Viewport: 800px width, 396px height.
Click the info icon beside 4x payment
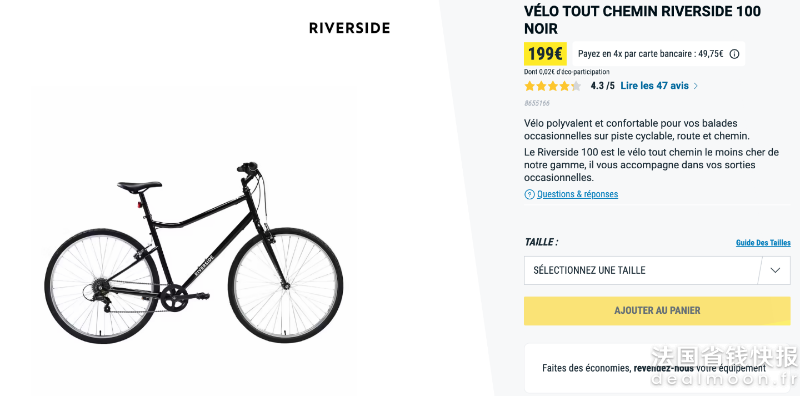pos(734,54)
